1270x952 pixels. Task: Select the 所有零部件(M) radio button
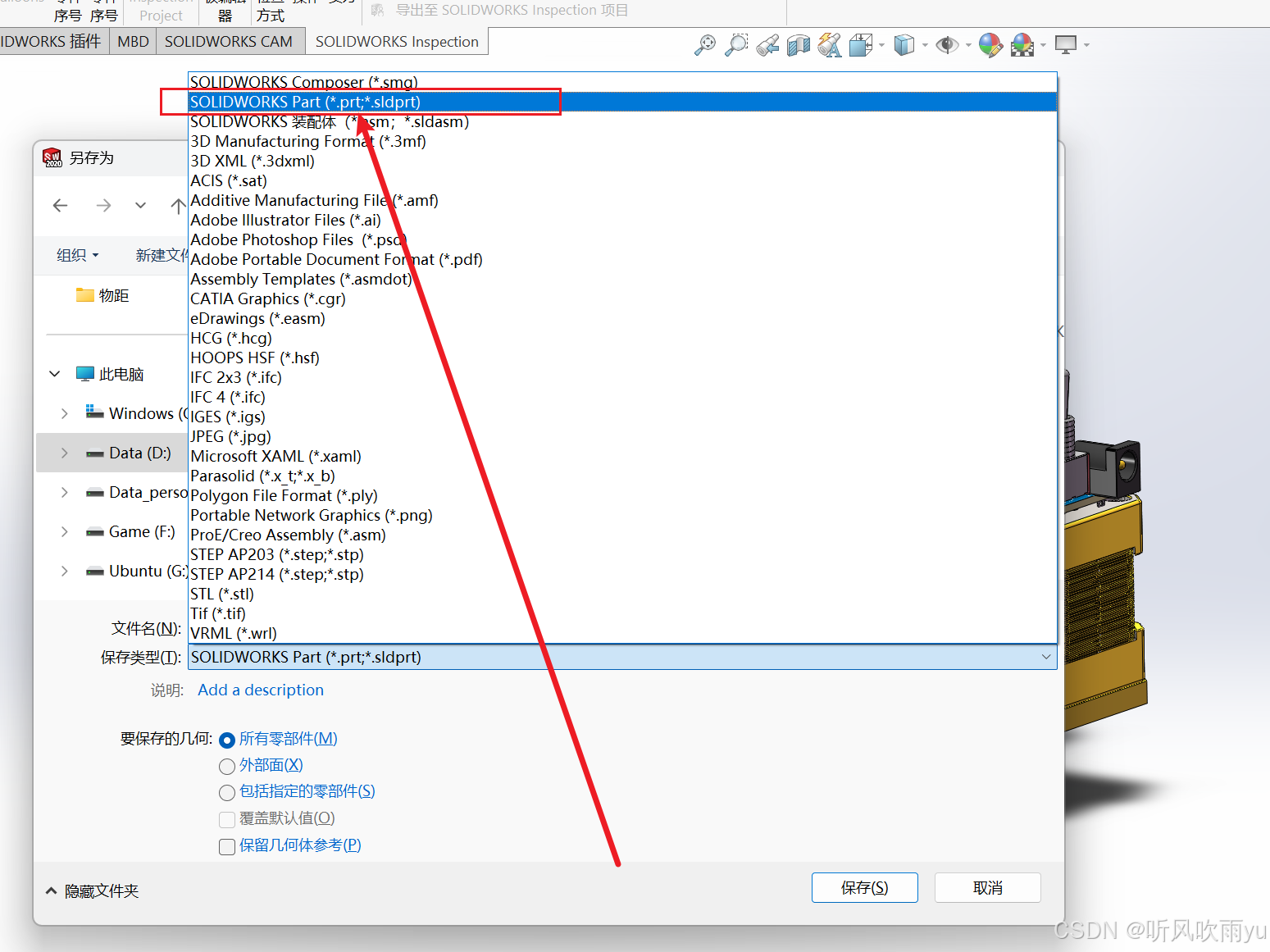(227, 740)
